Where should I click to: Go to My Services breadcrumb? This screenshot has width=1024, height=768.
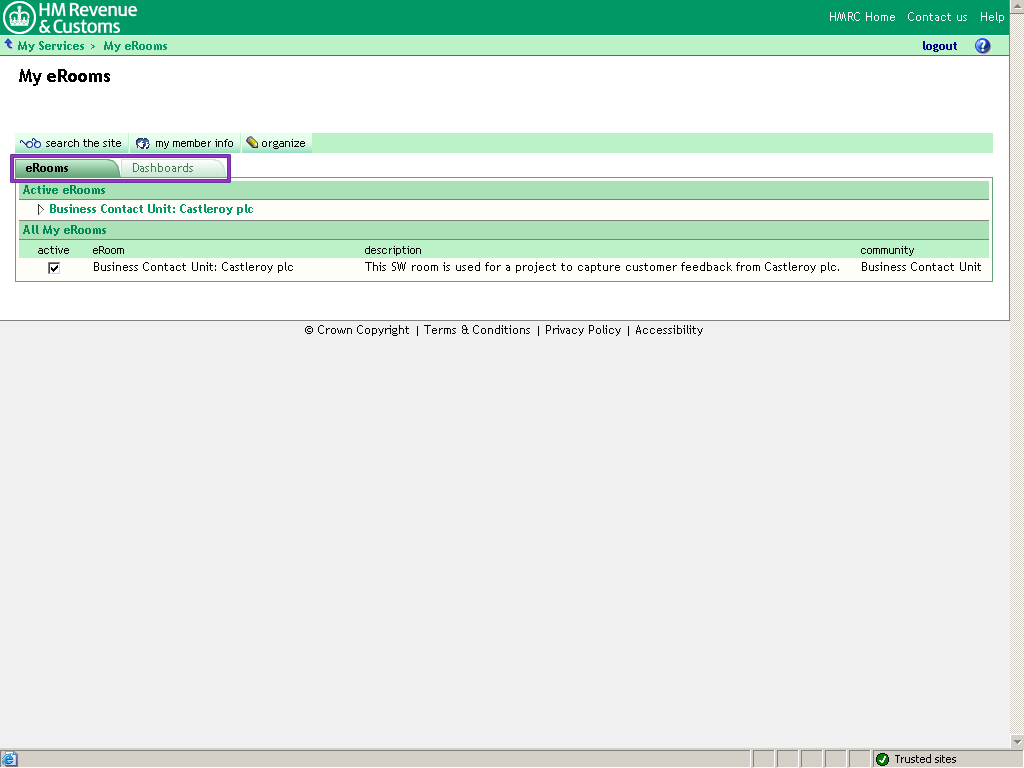tap(51, 46)
